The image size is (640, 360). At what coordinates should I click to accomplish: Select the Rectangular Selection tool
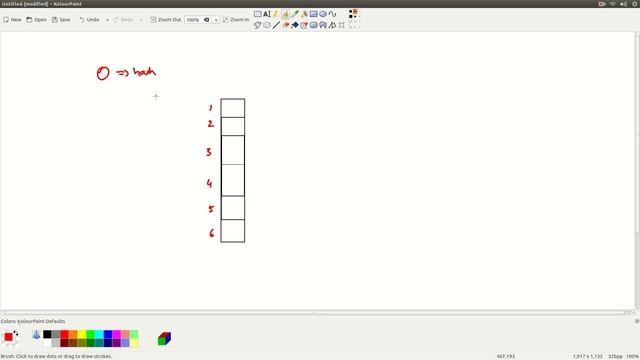(258, 14)
